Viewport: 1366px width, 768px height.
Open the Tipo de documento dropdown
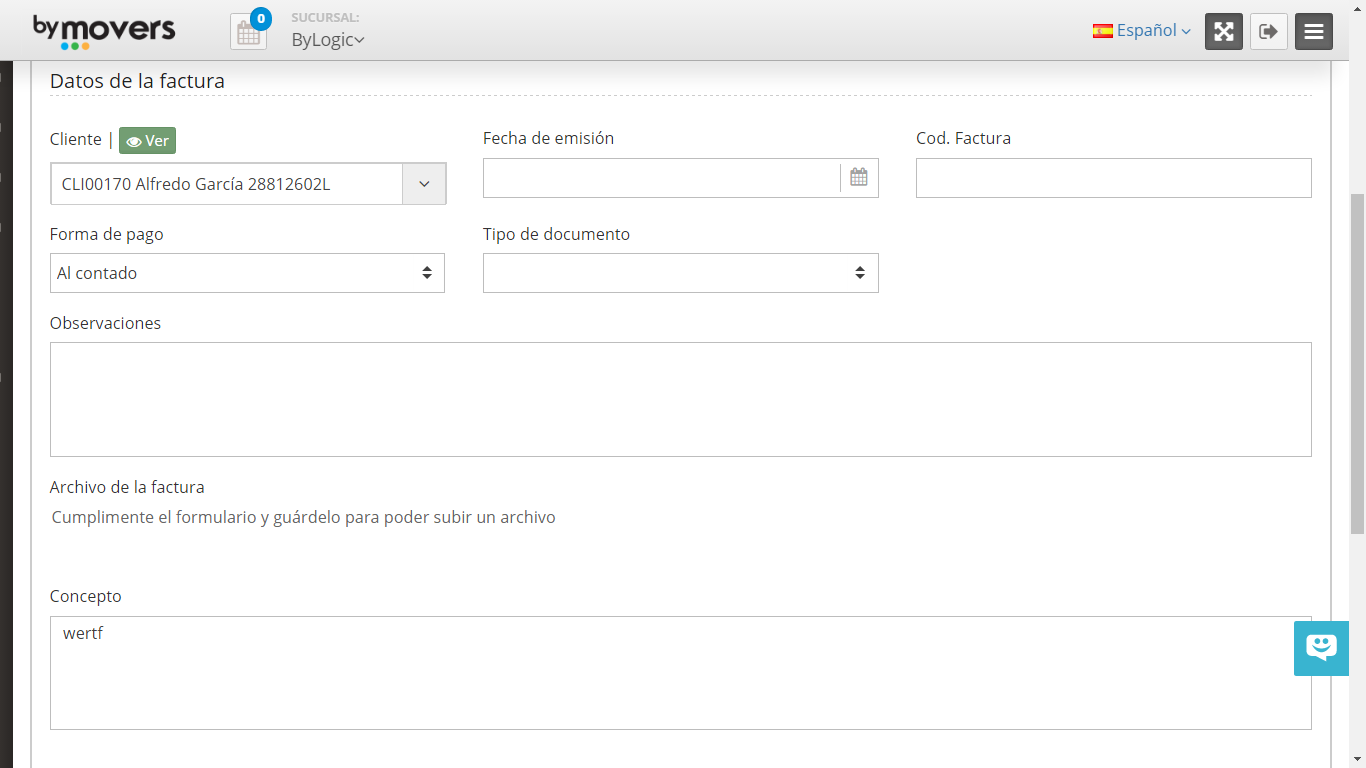pos(680,273)
